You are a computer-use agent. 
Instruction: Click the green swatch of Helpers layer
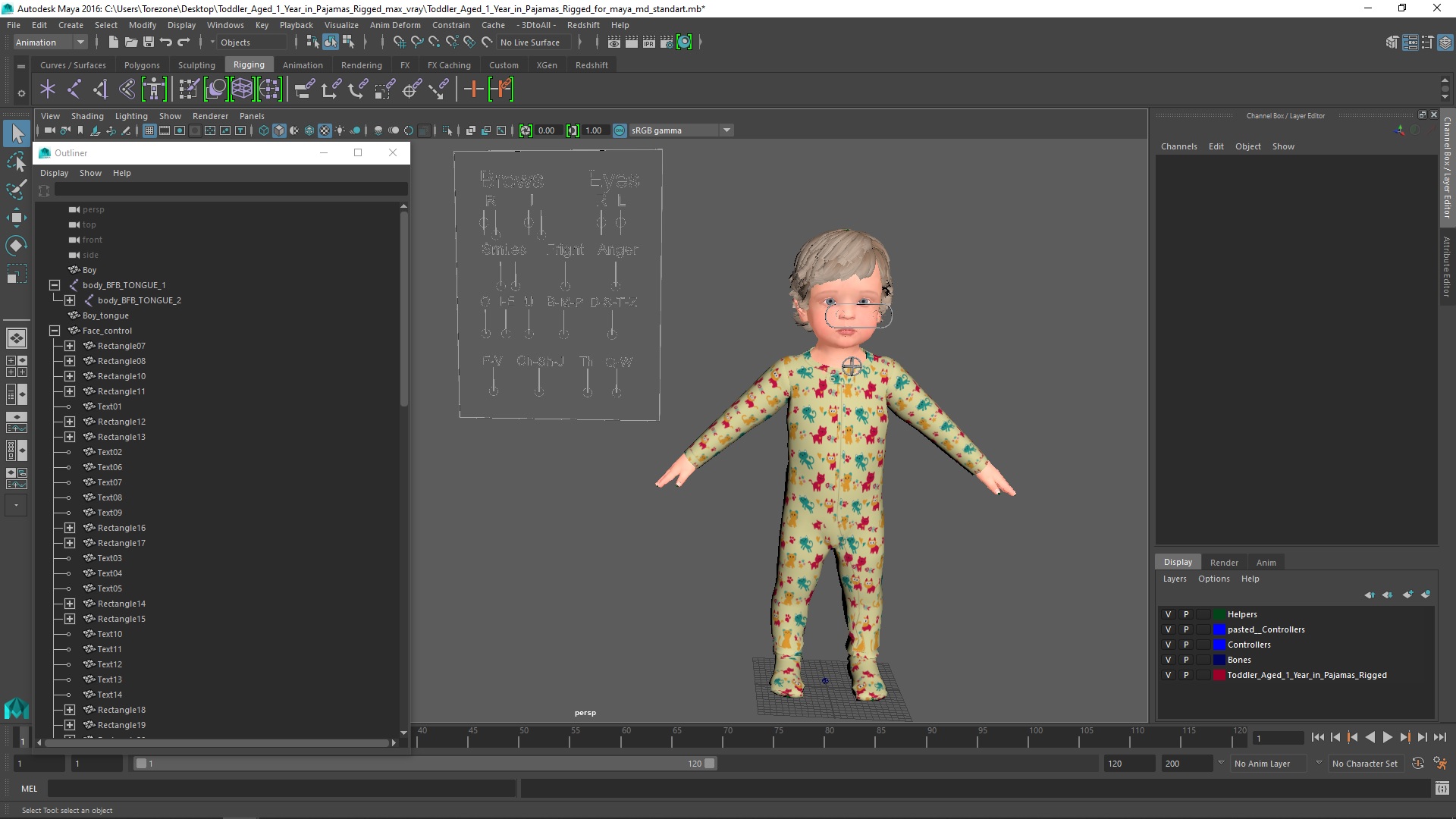click(x=1219, y=614)
